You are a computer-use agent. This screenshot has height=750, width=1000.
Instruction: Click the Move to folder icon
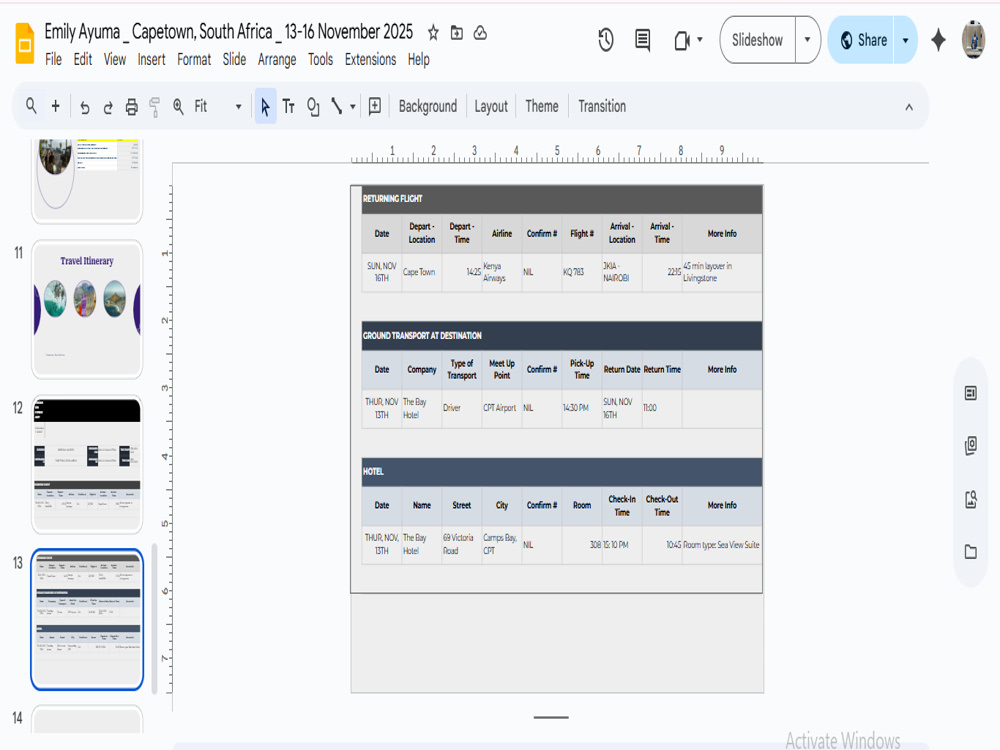(457, 33)
